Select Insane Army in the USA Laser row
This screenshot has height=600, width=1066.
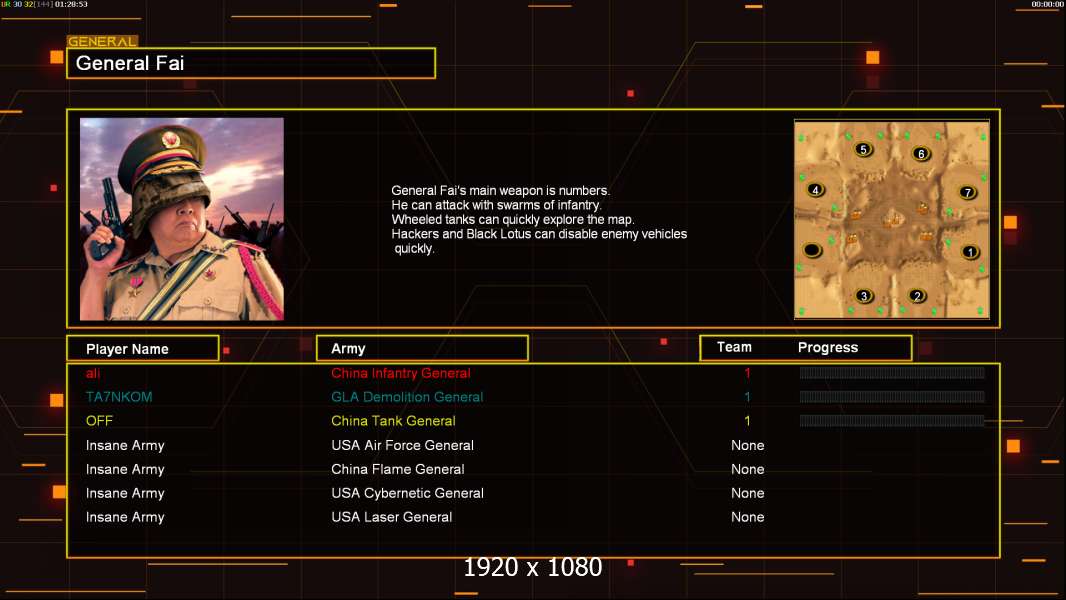pos(125,516)
